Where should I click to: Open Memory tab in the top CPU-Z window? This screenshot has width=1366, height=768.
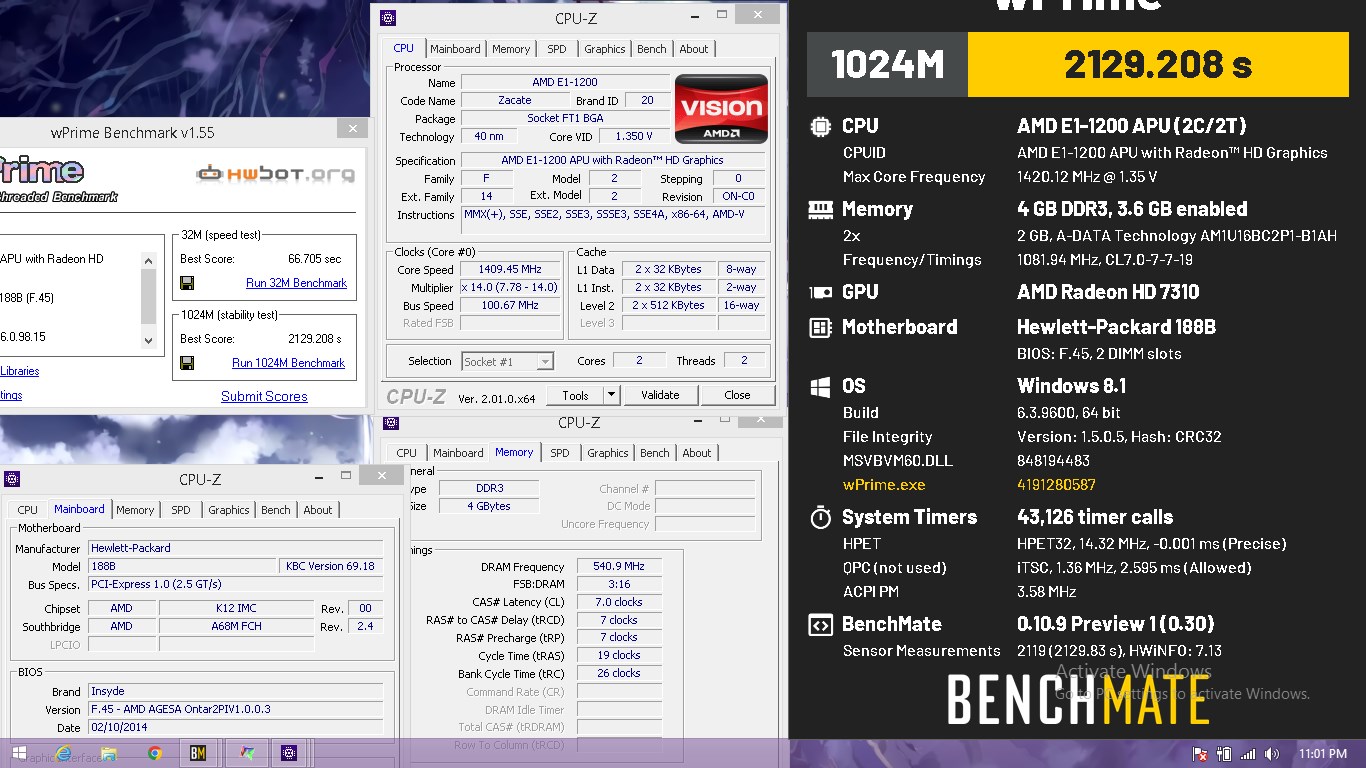pos(511,49)
